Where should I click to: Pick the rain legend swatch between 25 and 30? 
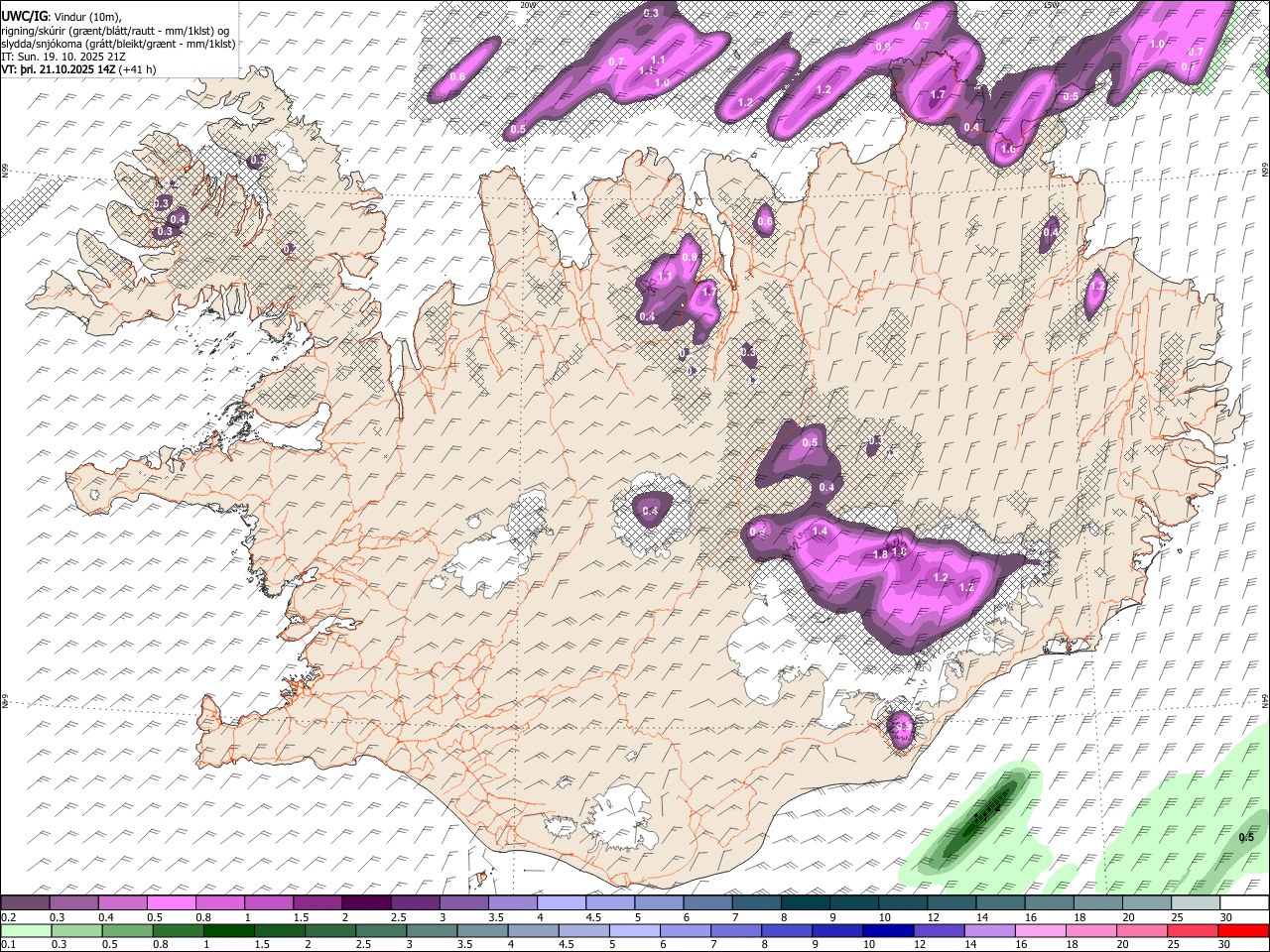point(1192,930)
